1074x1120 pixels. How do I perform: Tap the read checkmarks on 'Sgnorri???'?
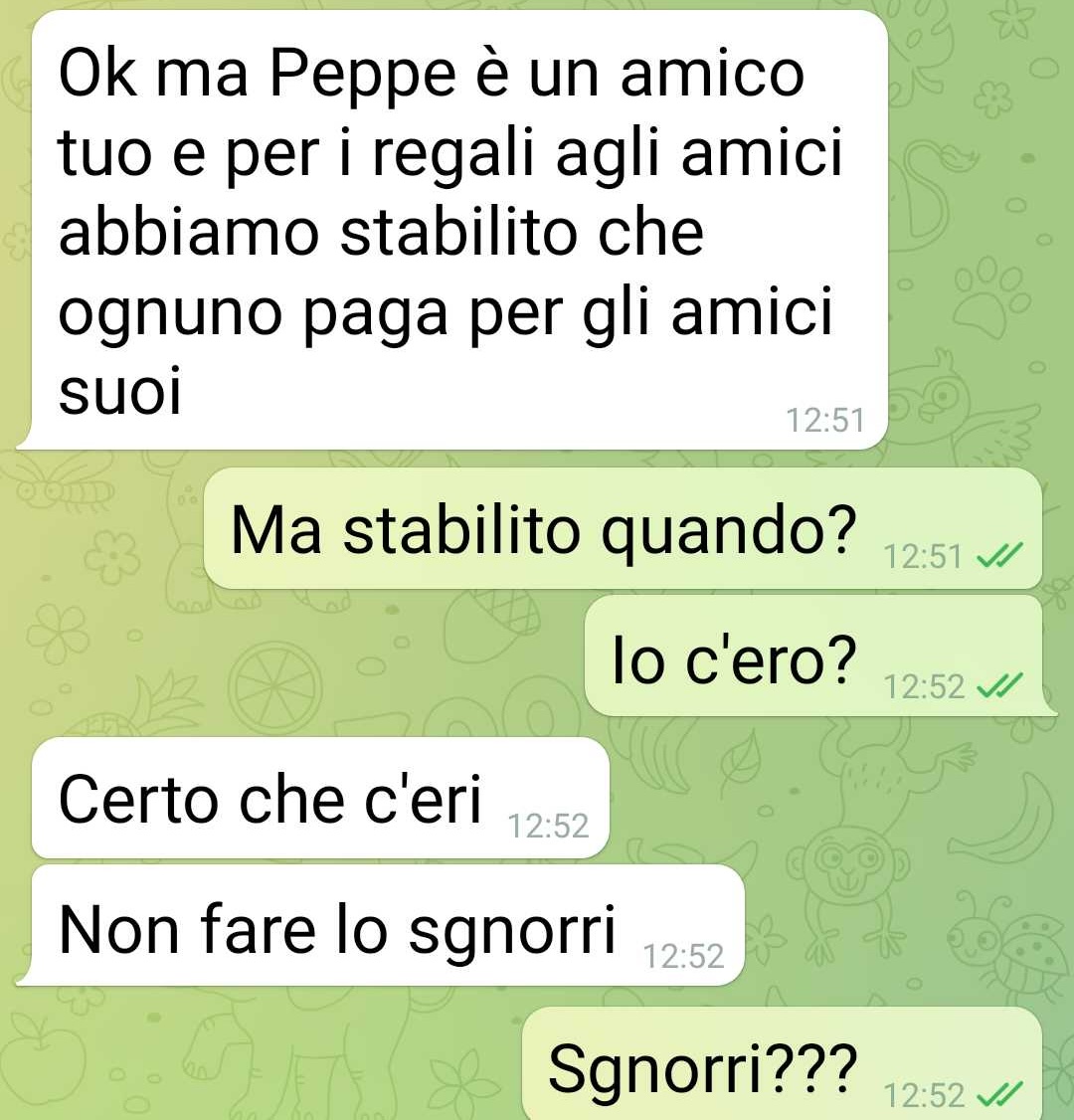coord(999,1093)
